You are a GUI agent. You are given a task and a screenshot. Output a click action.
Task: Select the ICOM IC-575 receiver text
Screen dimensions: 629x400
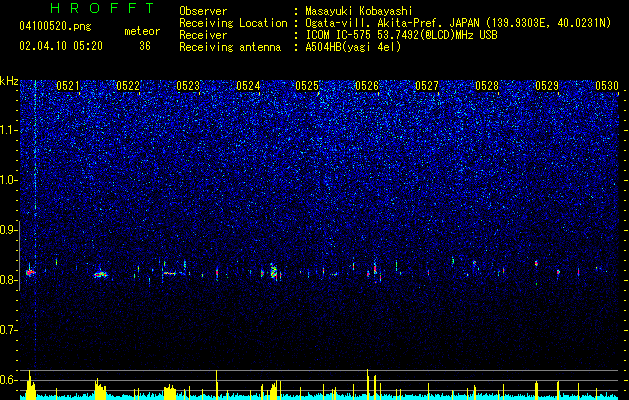(x=401, y=35)
